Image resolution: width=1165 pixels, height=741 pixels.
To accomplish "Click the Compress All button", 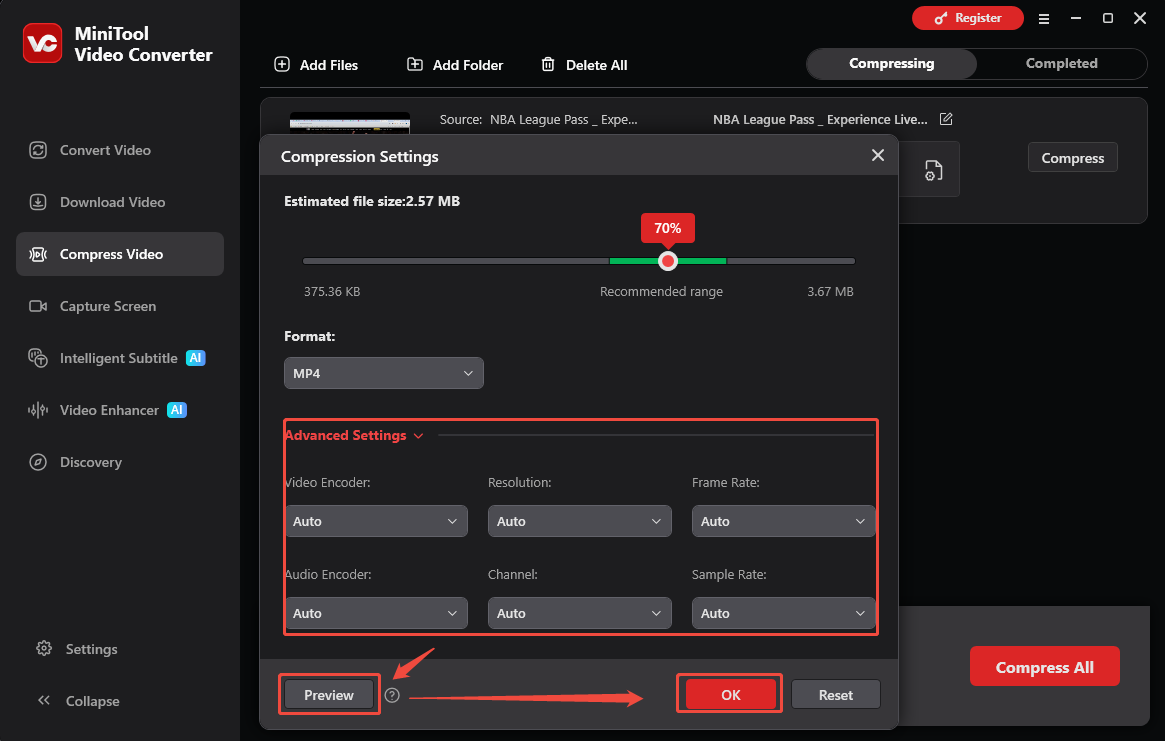I will click(1045, 667).
